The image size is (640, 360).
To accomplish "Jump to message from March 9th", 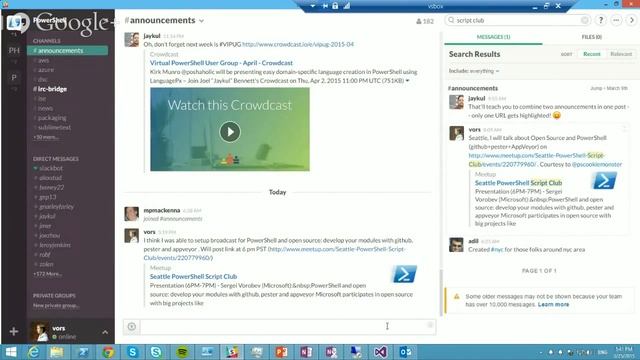I will pyautogui.click(x=609, y=88).
